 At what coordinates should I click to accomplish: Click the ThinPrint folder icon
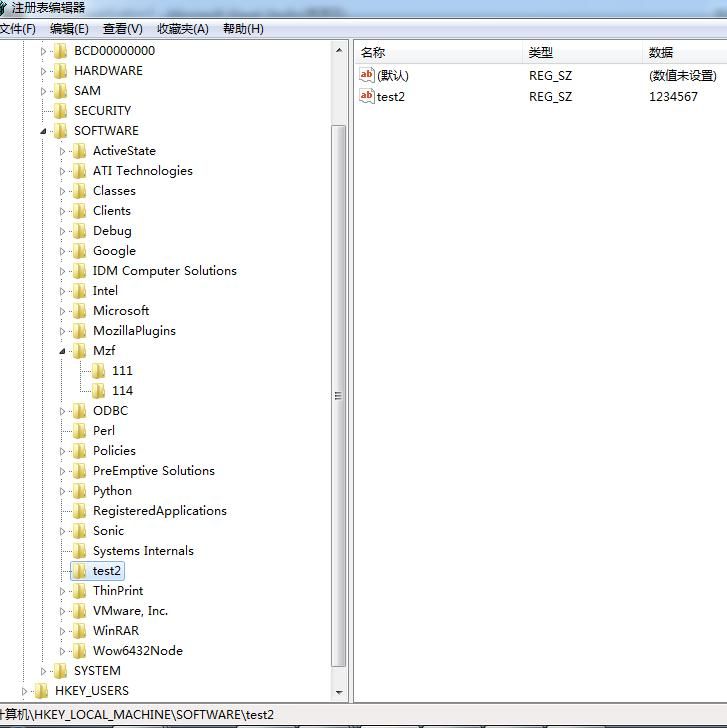tap(80, 591)
